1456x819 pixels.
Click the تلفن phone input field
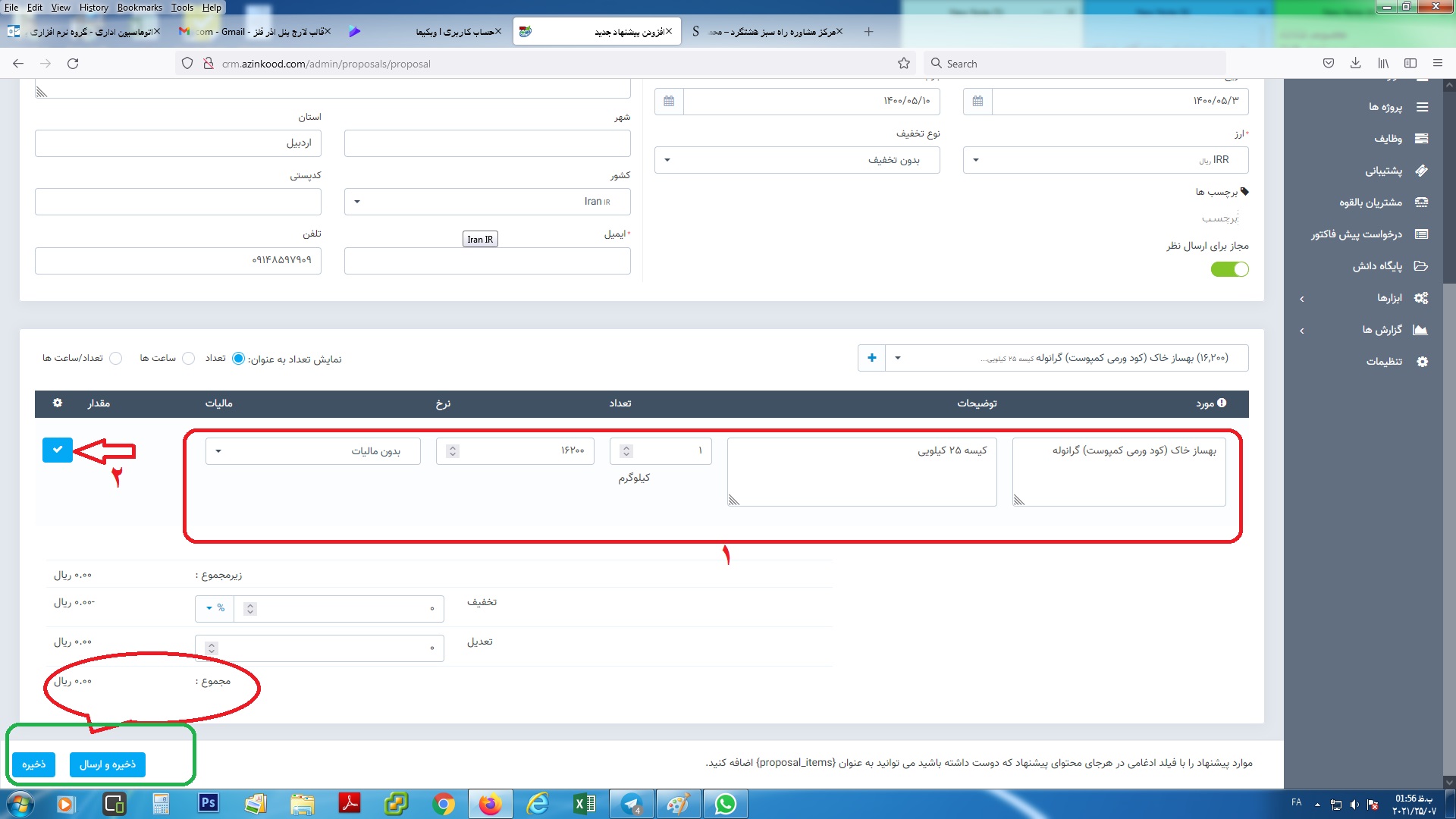[178, 261]
